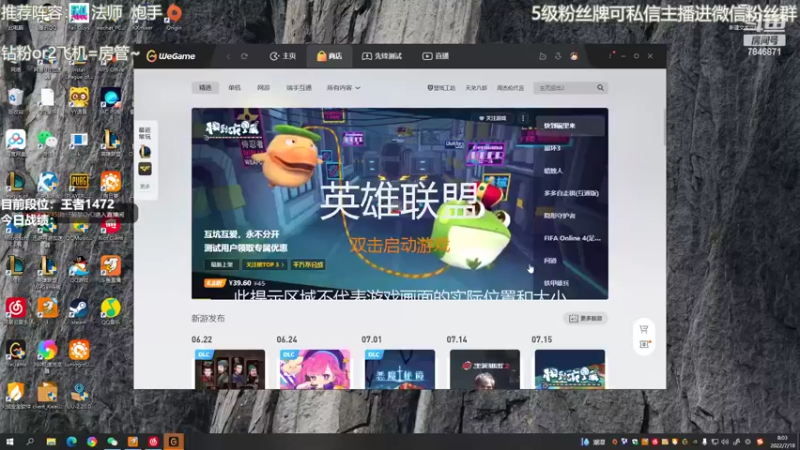Screen dimensions: 800x450
Task: Expand the 所有内容 dropdown
Action: coord(343,88)
